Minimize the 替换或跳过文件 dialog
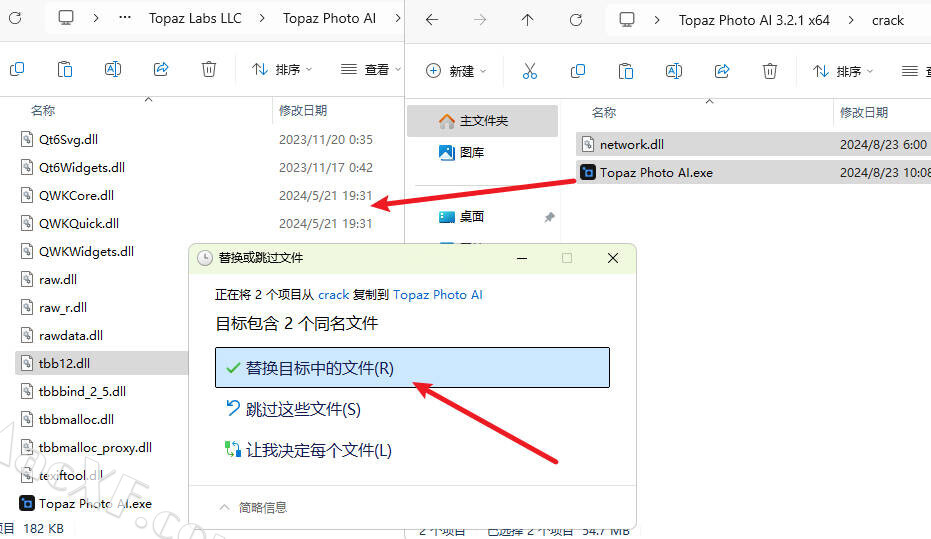 point(522,258)
